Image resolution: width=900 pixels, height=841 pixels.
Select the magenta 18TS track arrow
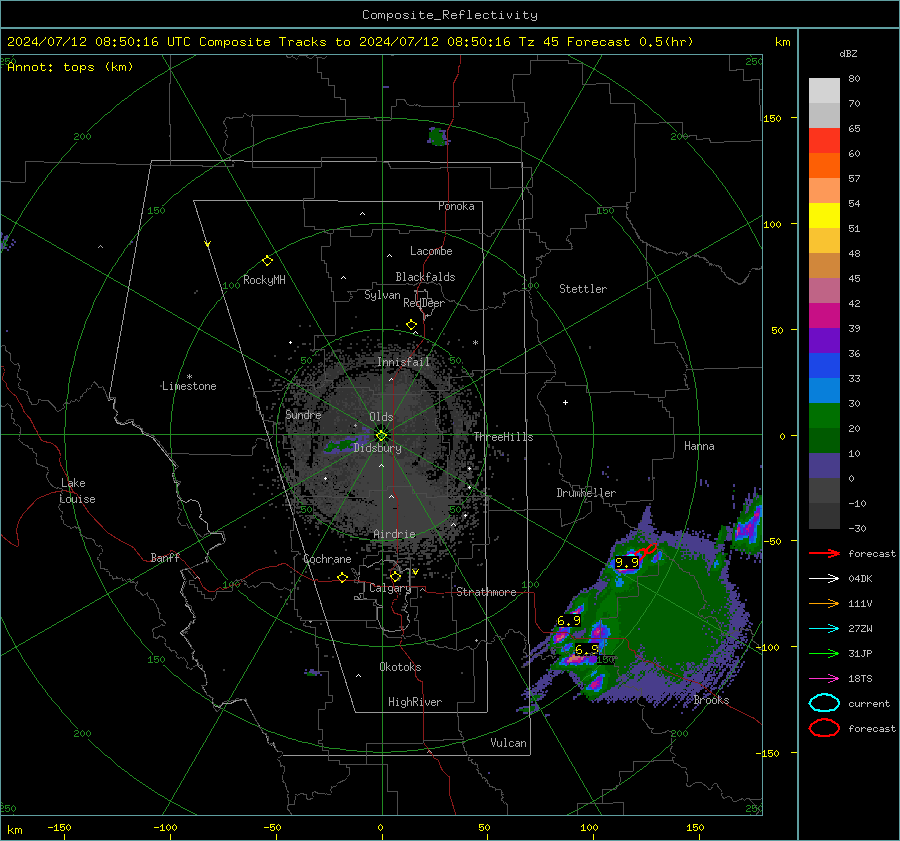tap(824, 679)
